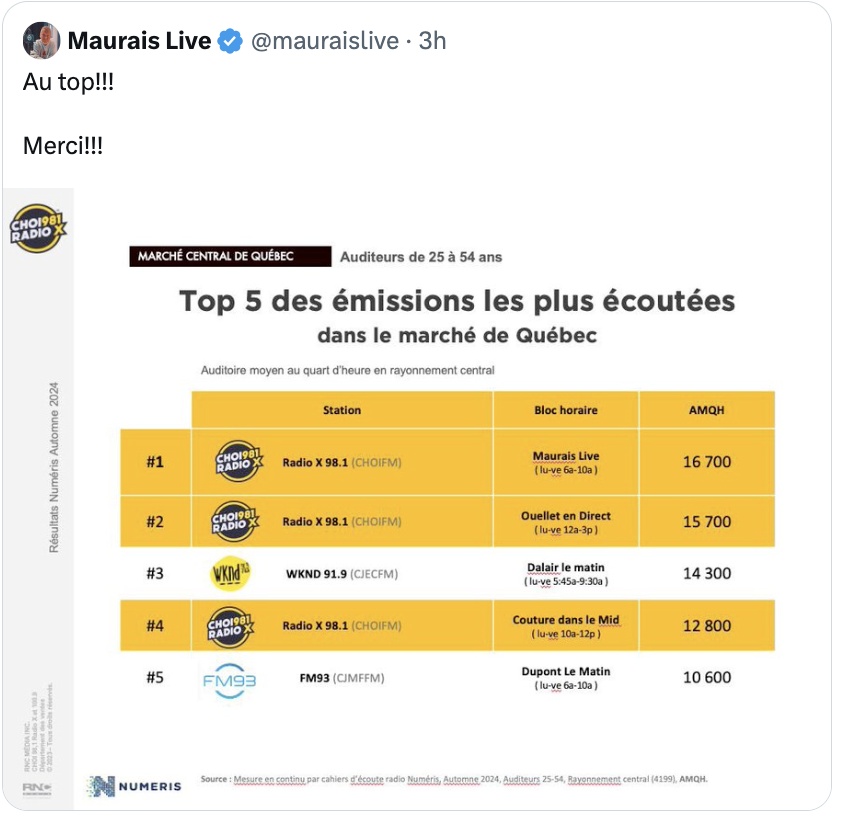Click the WKND 91.9 logo in row #3
This screenshot has width=854, height=820.
point(229,574)
